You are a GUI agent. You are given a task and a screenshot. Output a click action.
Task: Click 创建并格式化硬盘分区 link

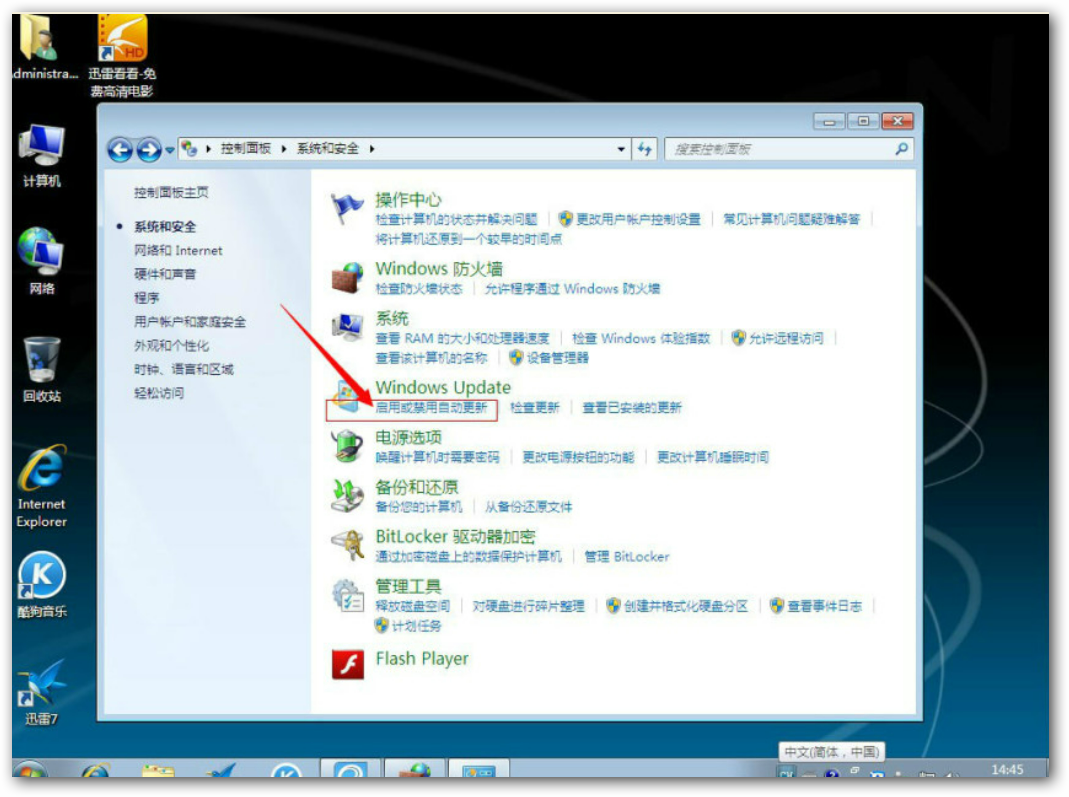click(x=686, y=606)
